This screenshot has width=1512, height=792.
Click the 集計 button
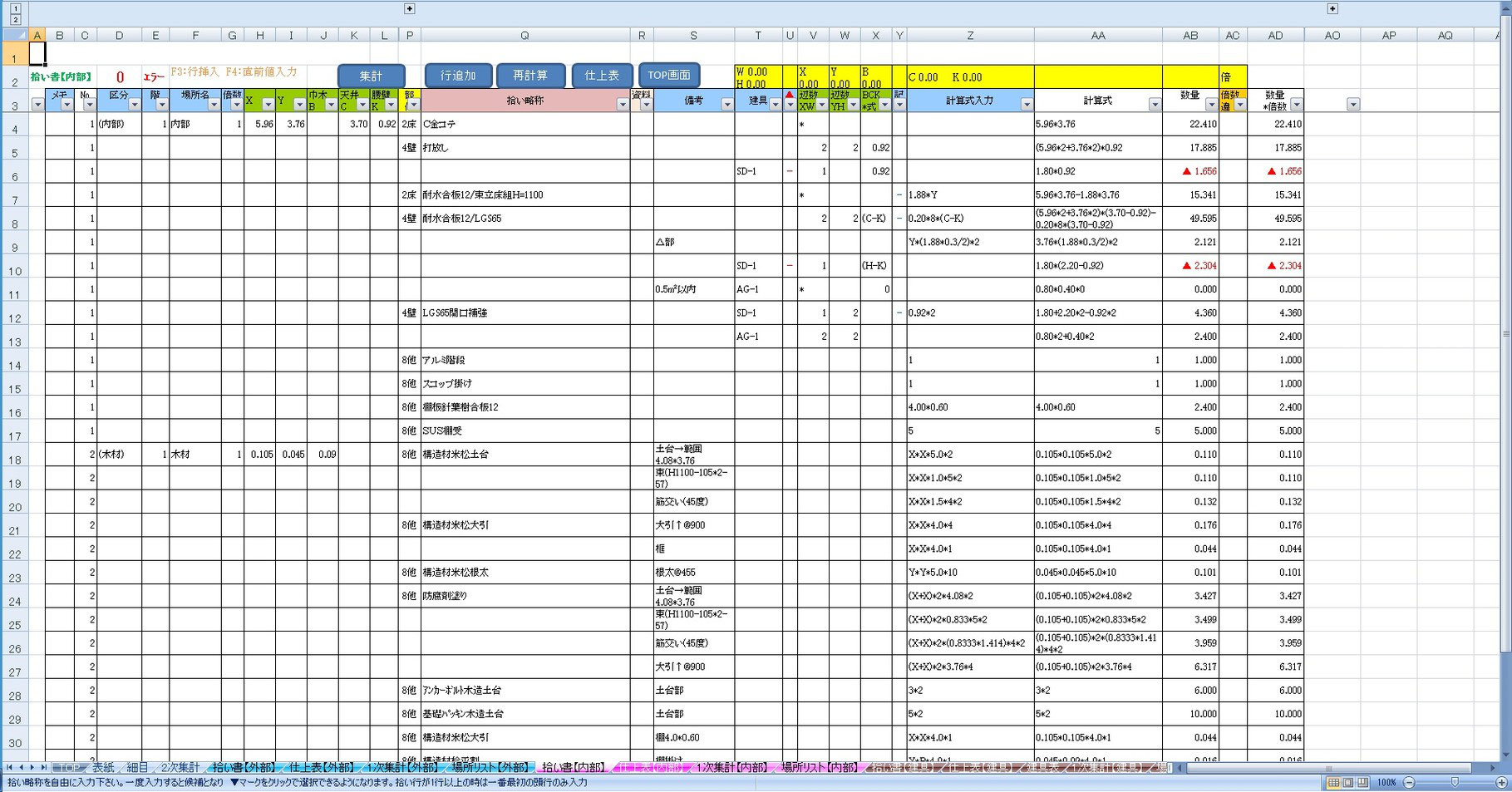click(x=371, y=76)
